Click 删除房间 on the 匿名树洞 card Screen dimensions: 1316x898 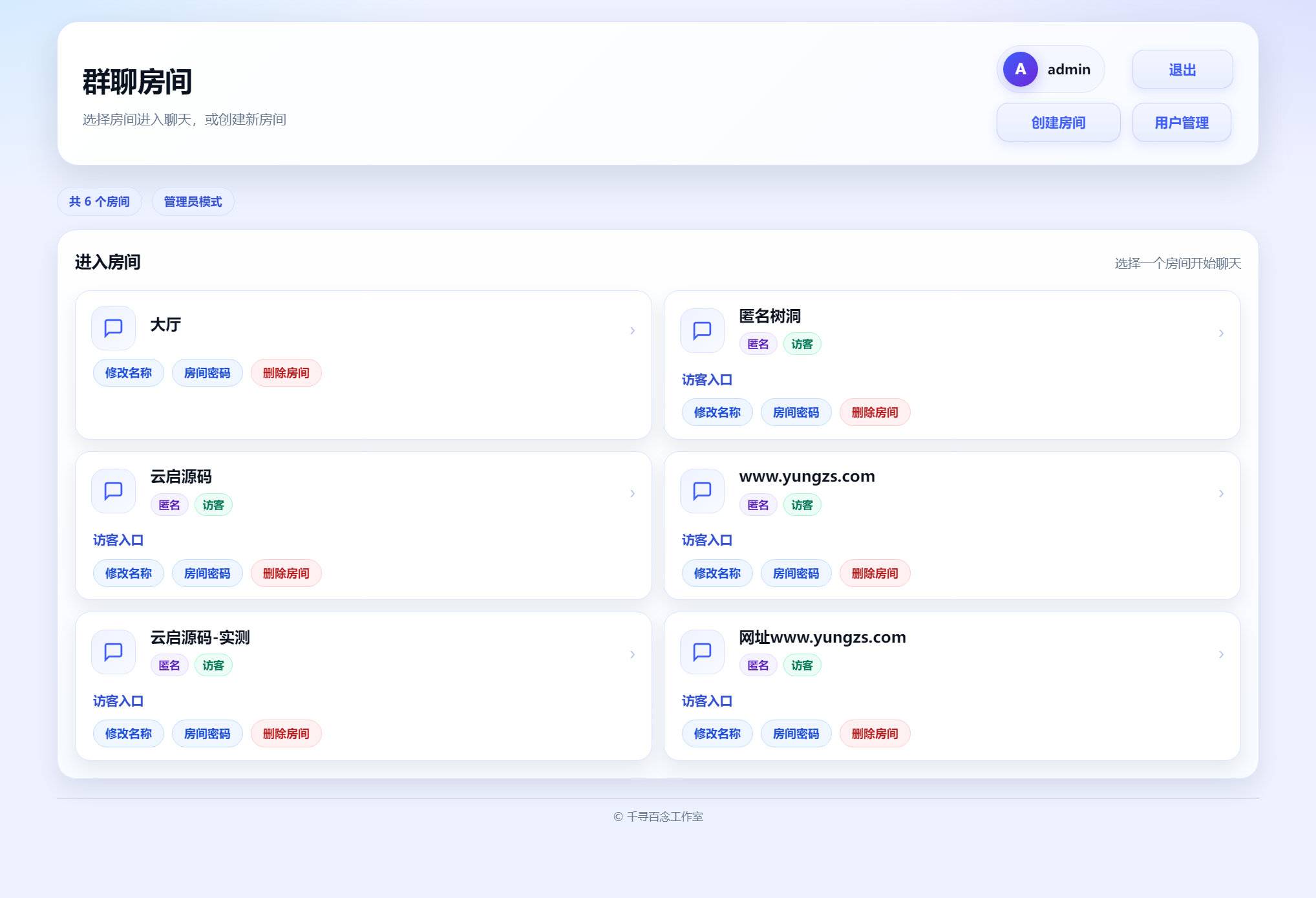click(x=875, y=412)
